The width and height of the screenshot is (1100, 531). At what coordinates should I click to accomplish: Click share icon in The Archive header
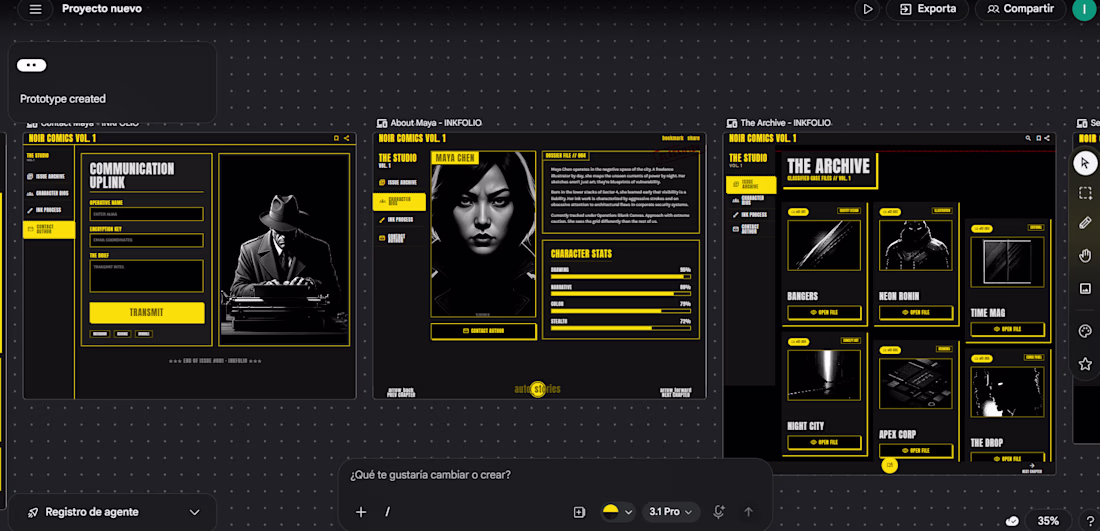pyautogui.click(x=1047, y=138)
